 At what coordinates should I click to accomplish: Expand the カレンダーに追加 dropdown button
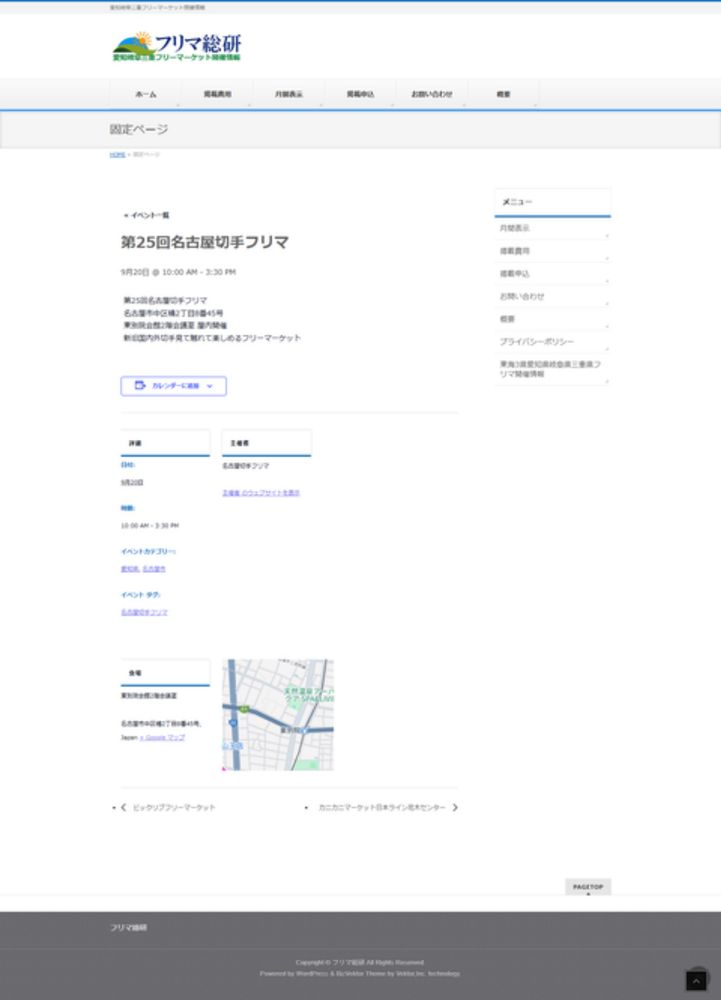click(173, 386)
